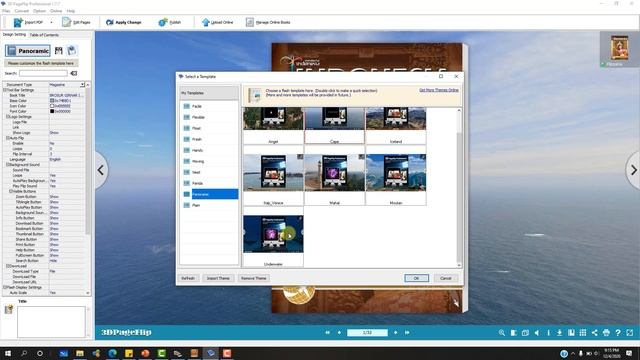Image resolution: width=640 pixels, height=360 pixels.
Task: Collapse the Visible Buttons group
Action: pos(11,191)
